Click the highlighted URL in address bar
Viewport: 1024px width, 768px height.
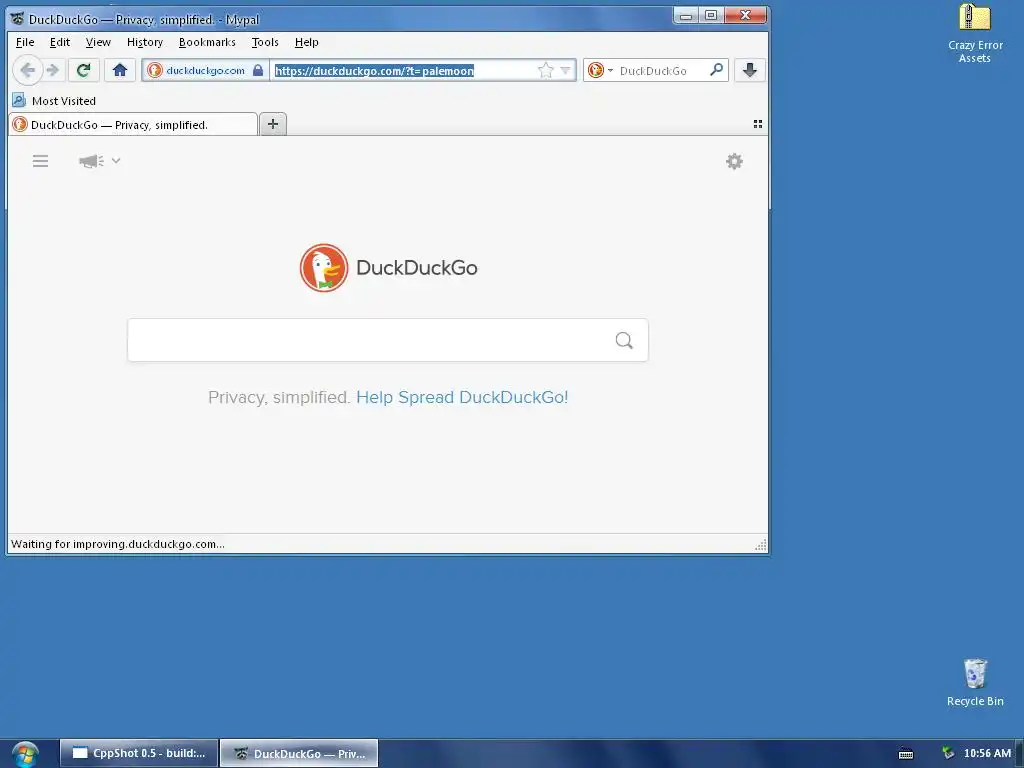click(x=374, y=71)
